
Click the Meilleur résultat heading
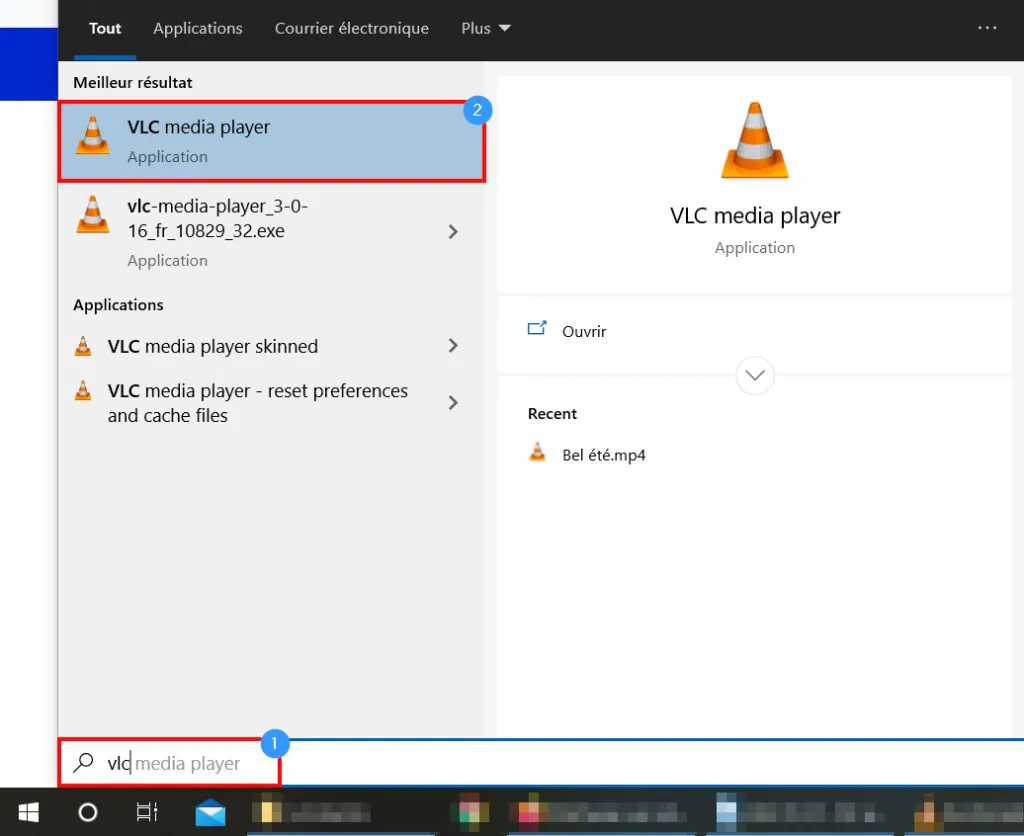coord(133,83)
